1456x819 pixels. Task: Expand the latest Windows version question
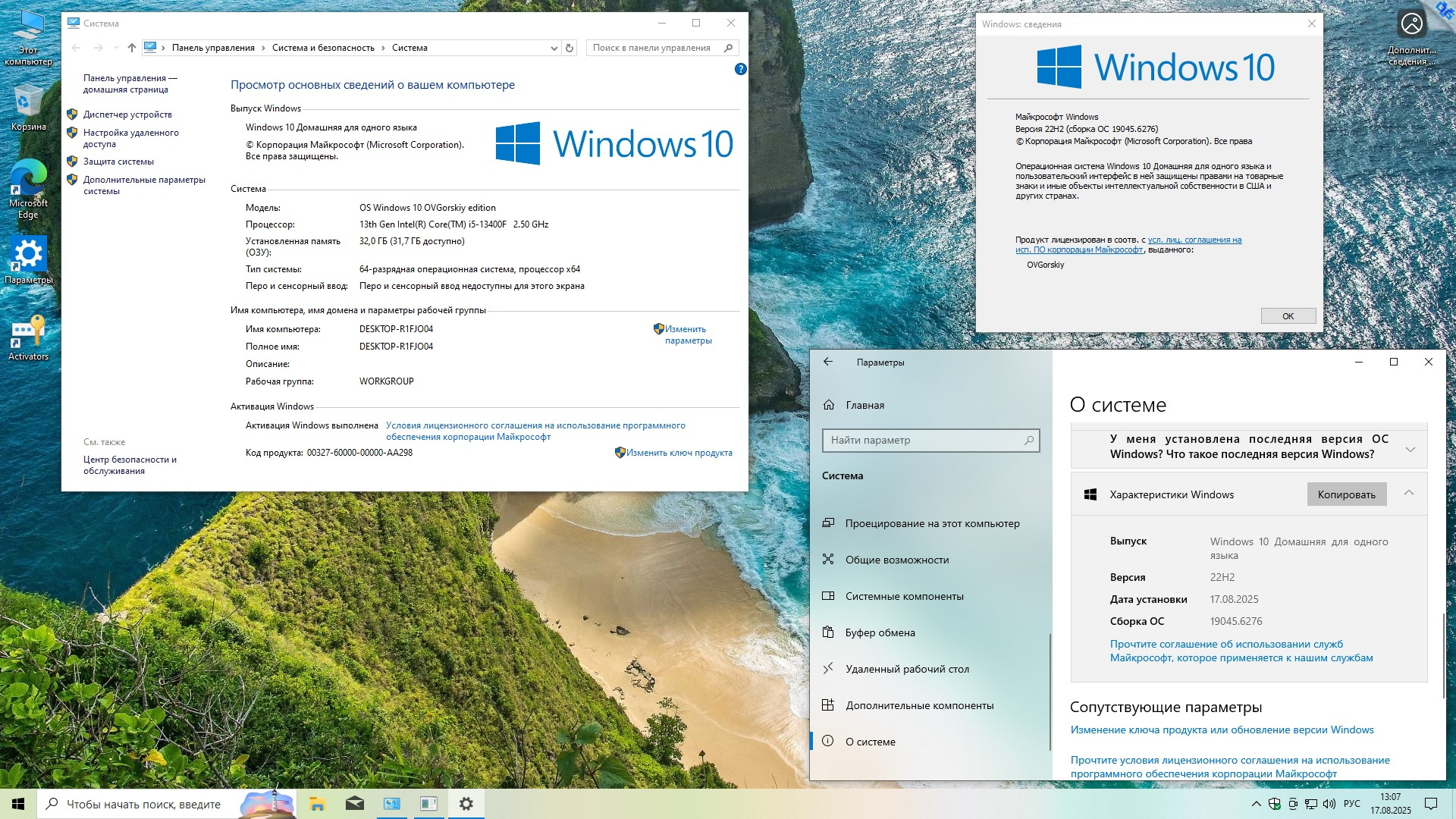pos(1410,448)
